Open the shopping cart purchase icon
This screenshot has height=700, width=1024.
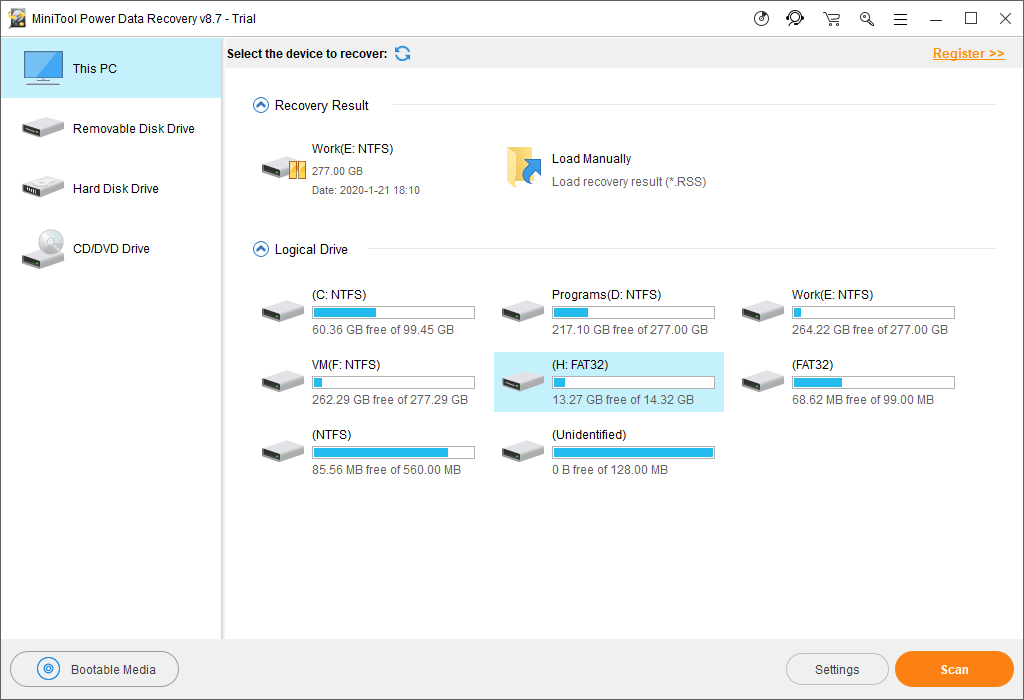coord(831,19)
